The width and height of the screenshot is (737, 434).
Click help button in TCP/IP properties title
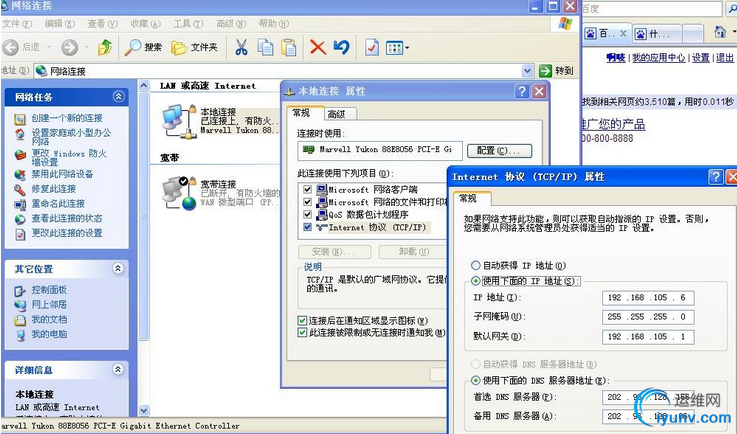[x=716, y=177]
